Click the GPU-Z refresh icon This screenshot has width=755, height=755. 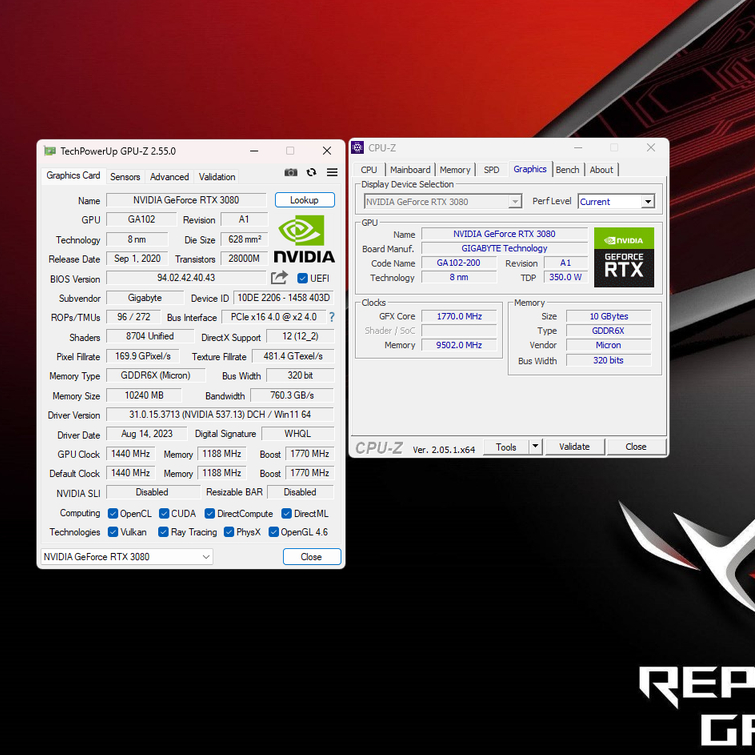coord(311,173)
